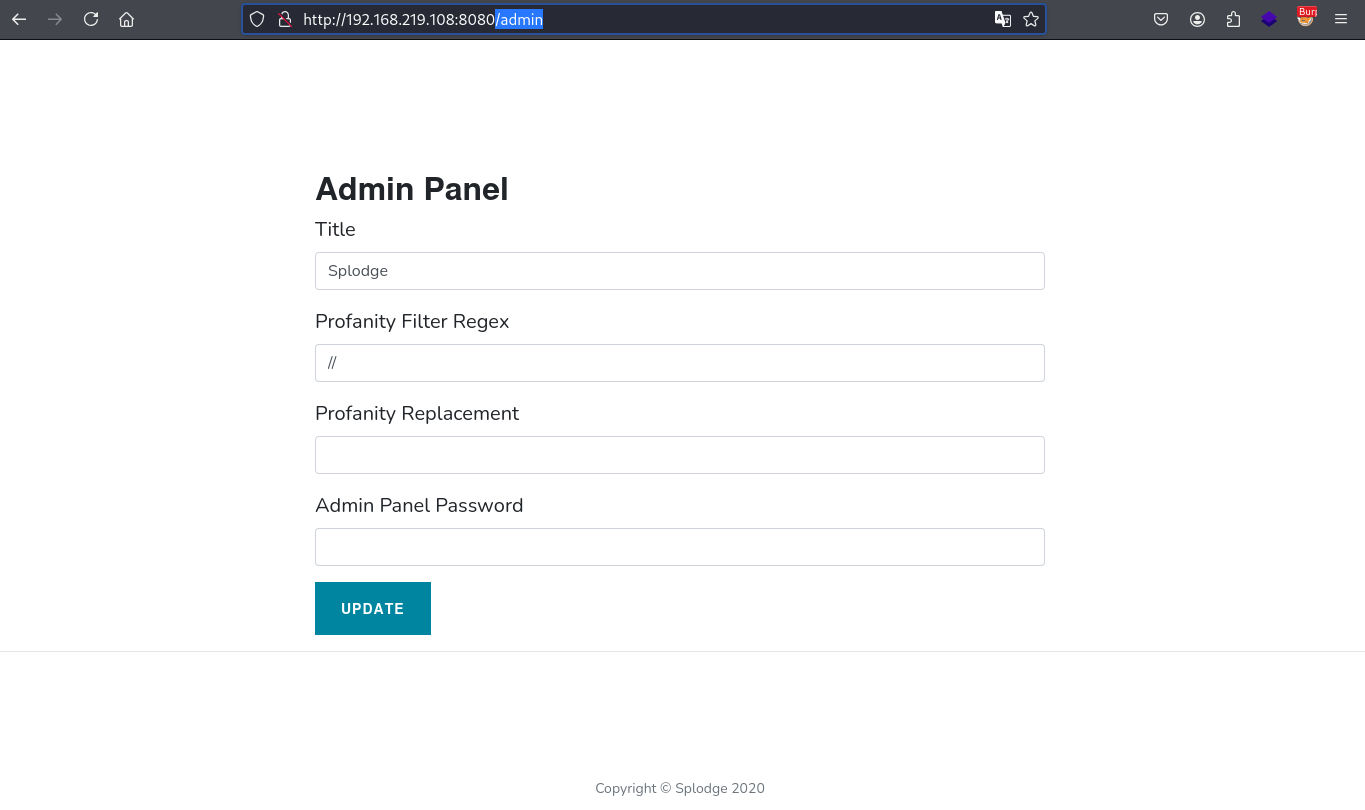The width and height of the screenshot is (1365, 810).
Task: Open the Burp proxy extension icon
Action: (1305, 17)
